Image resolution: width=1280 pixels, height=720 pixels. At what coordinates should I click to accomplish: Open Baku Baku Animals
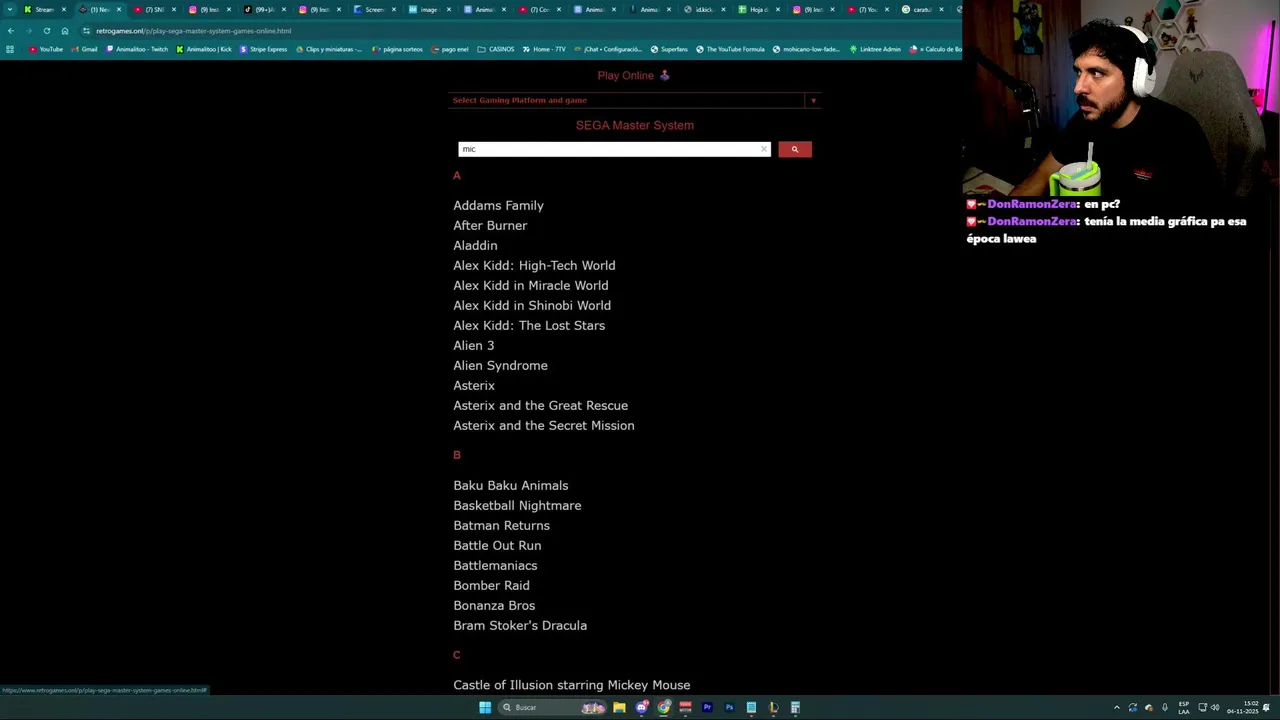point(510,485)
